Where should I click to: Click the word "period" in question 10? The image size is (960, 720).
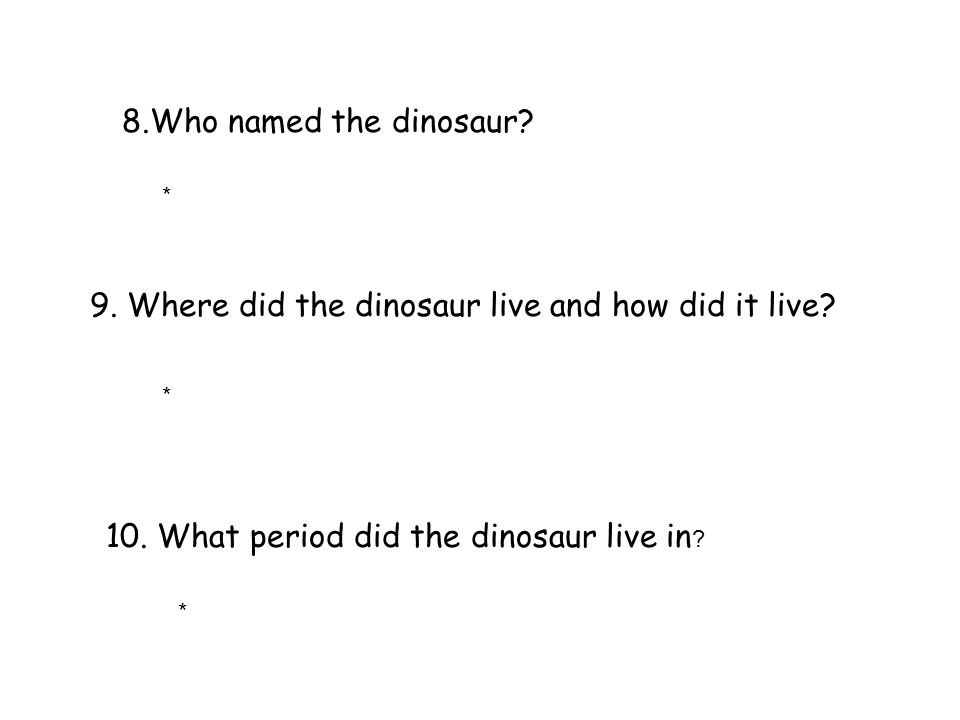point(297,538)
